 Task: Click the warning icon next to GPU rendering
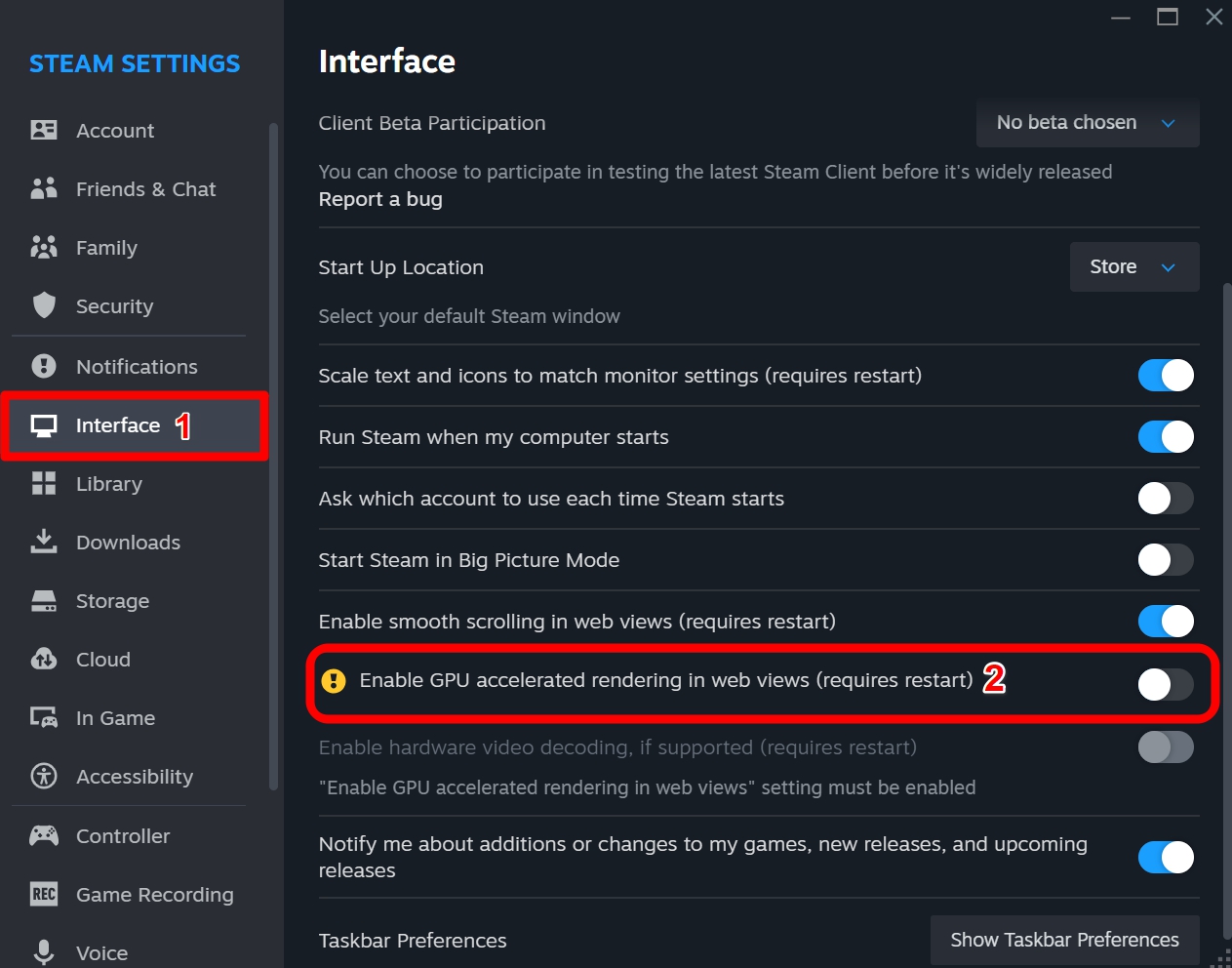[336, 680]
